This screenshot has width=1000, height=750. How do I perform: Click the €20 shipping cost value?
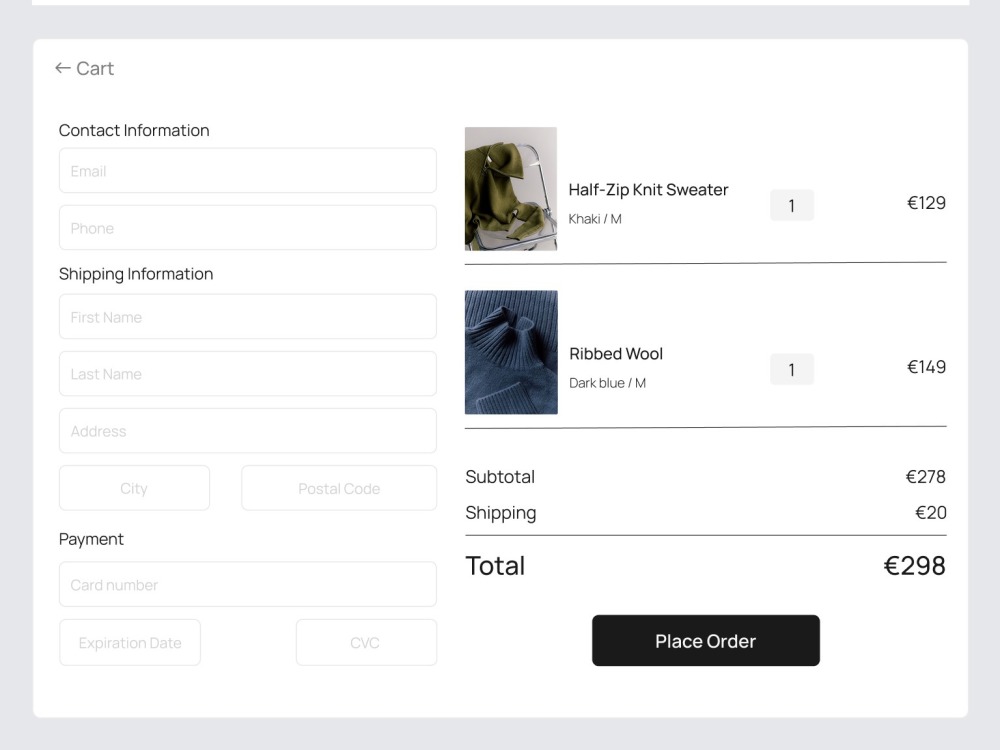(x=930, y=512)
